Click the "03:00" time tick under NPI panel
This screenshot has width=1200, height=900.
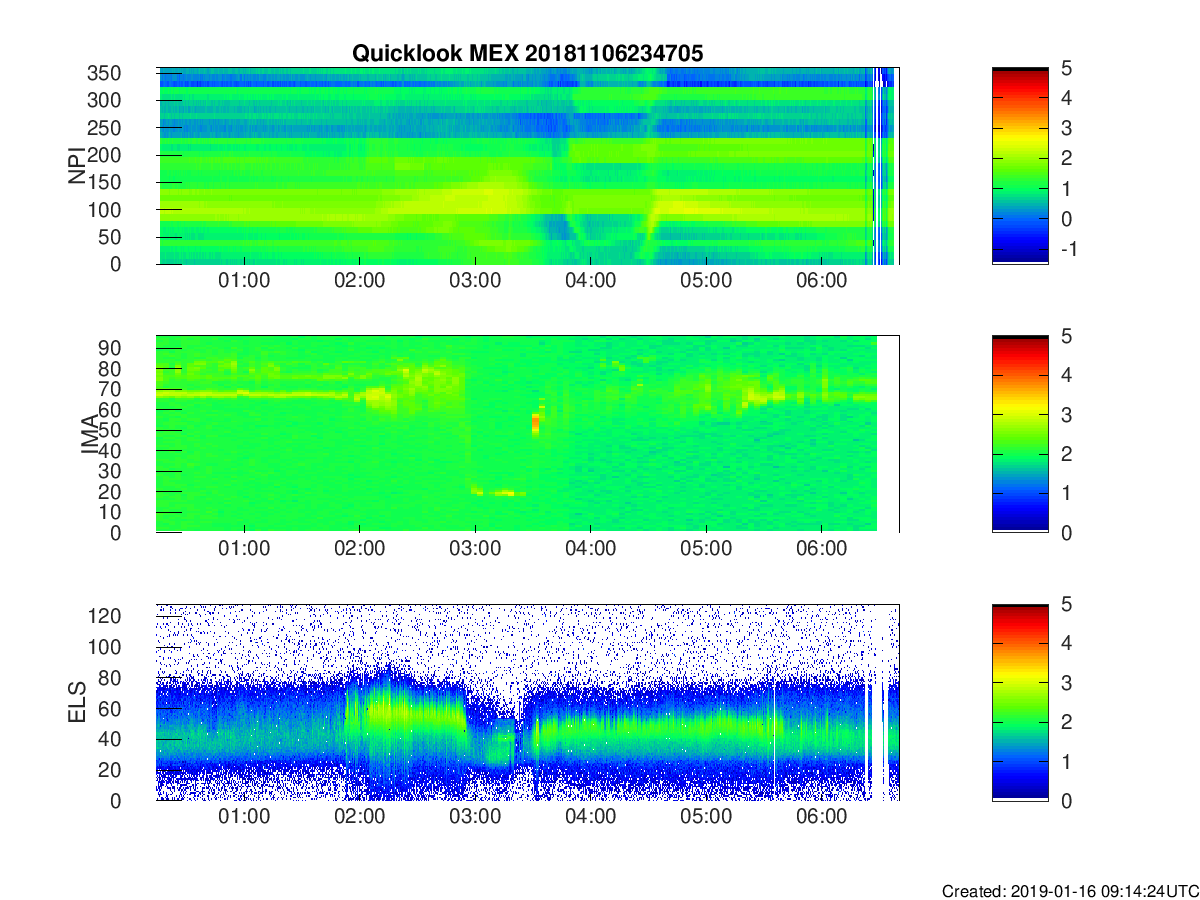(x=475, y=281)
